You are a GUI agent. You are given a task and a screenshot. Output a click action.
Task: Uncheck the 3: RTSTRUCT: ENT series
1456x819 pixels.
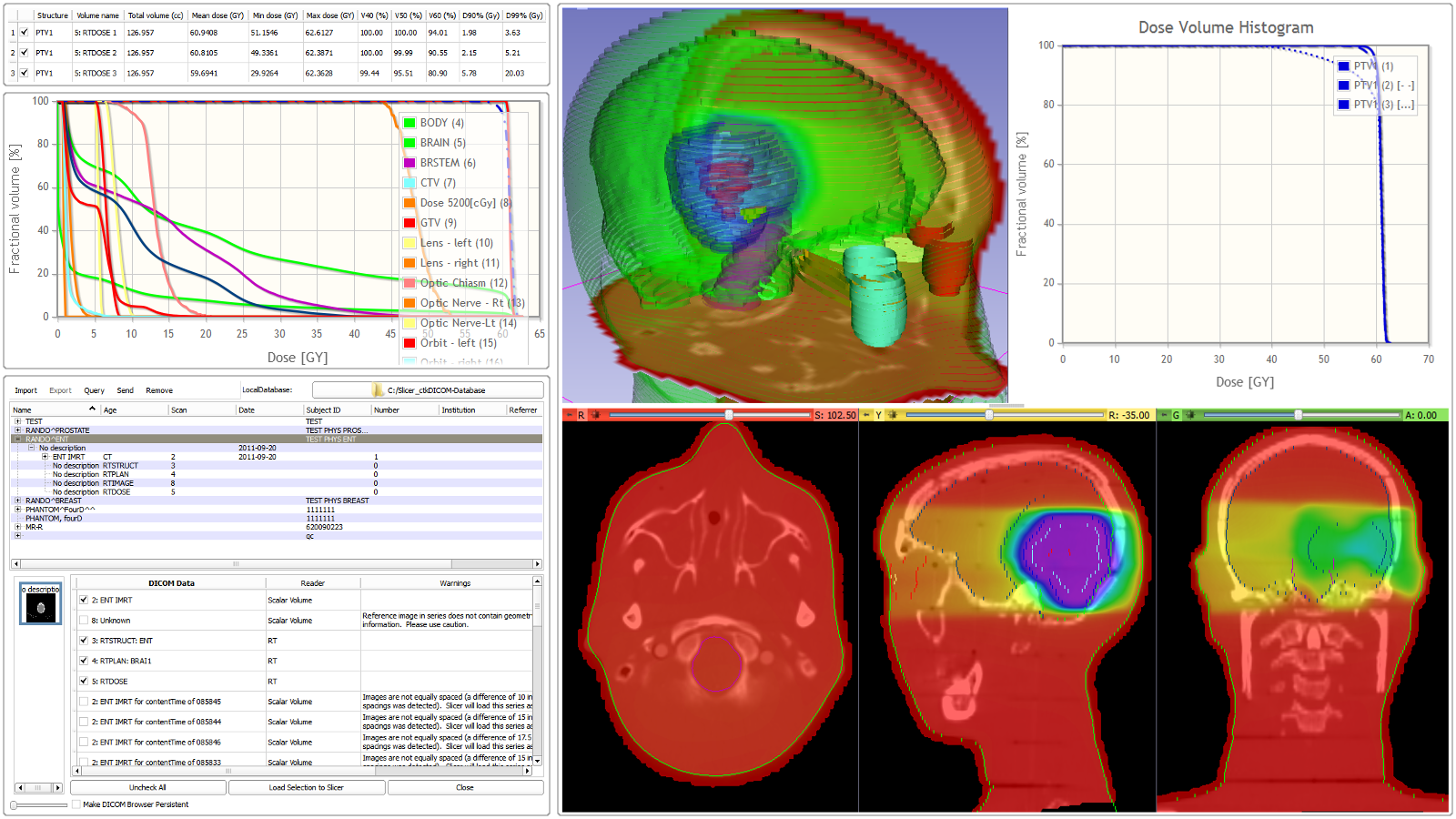pos(84,641)
